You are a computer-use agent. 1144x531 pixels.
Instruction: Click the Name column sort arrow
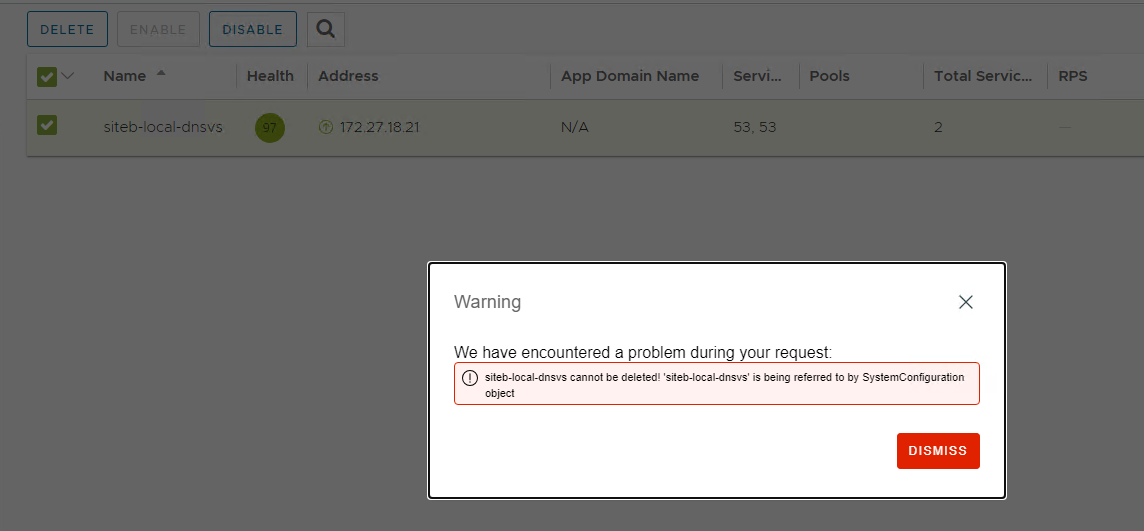161,75
